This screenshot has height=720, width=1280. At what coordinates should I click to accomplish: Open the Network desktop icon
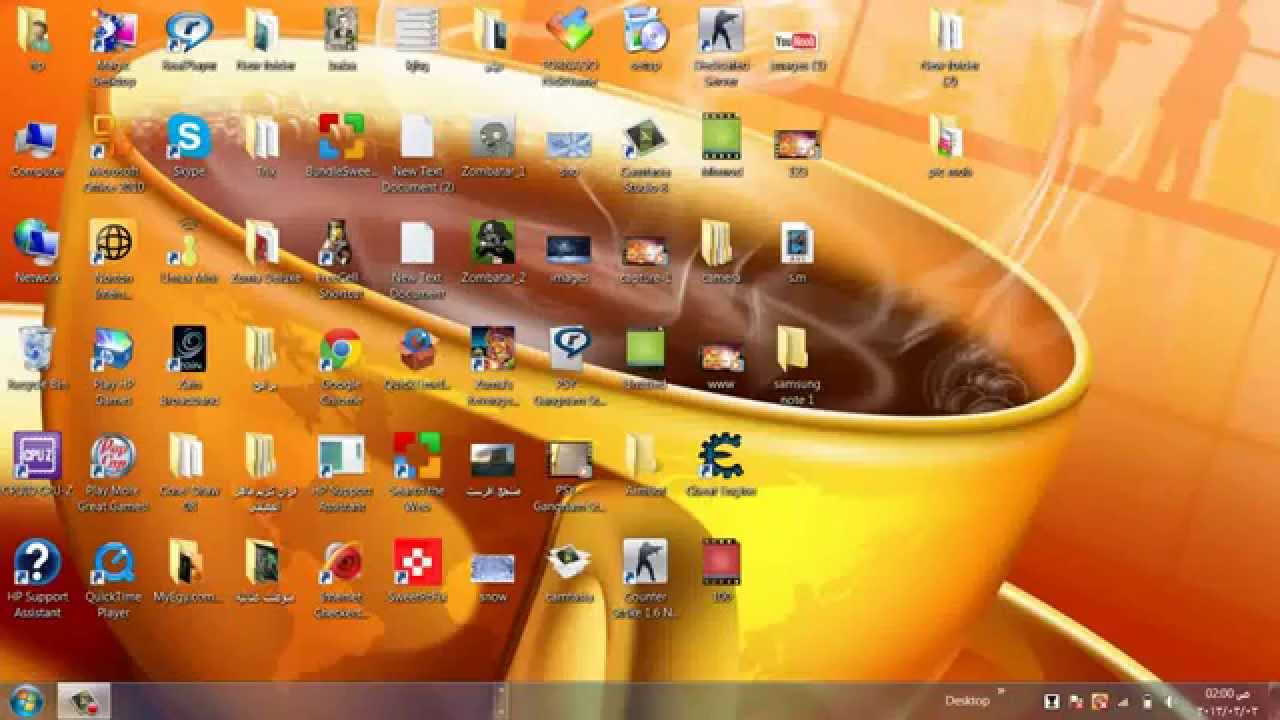pyautogui.click(x=37, y=252)
